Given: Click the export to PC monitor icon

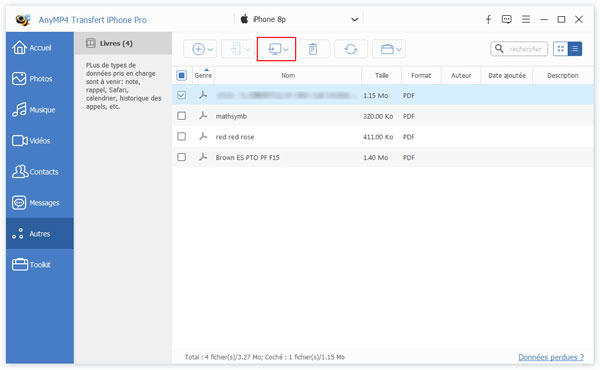Looking at the screenshot, I should pos(275,49).
